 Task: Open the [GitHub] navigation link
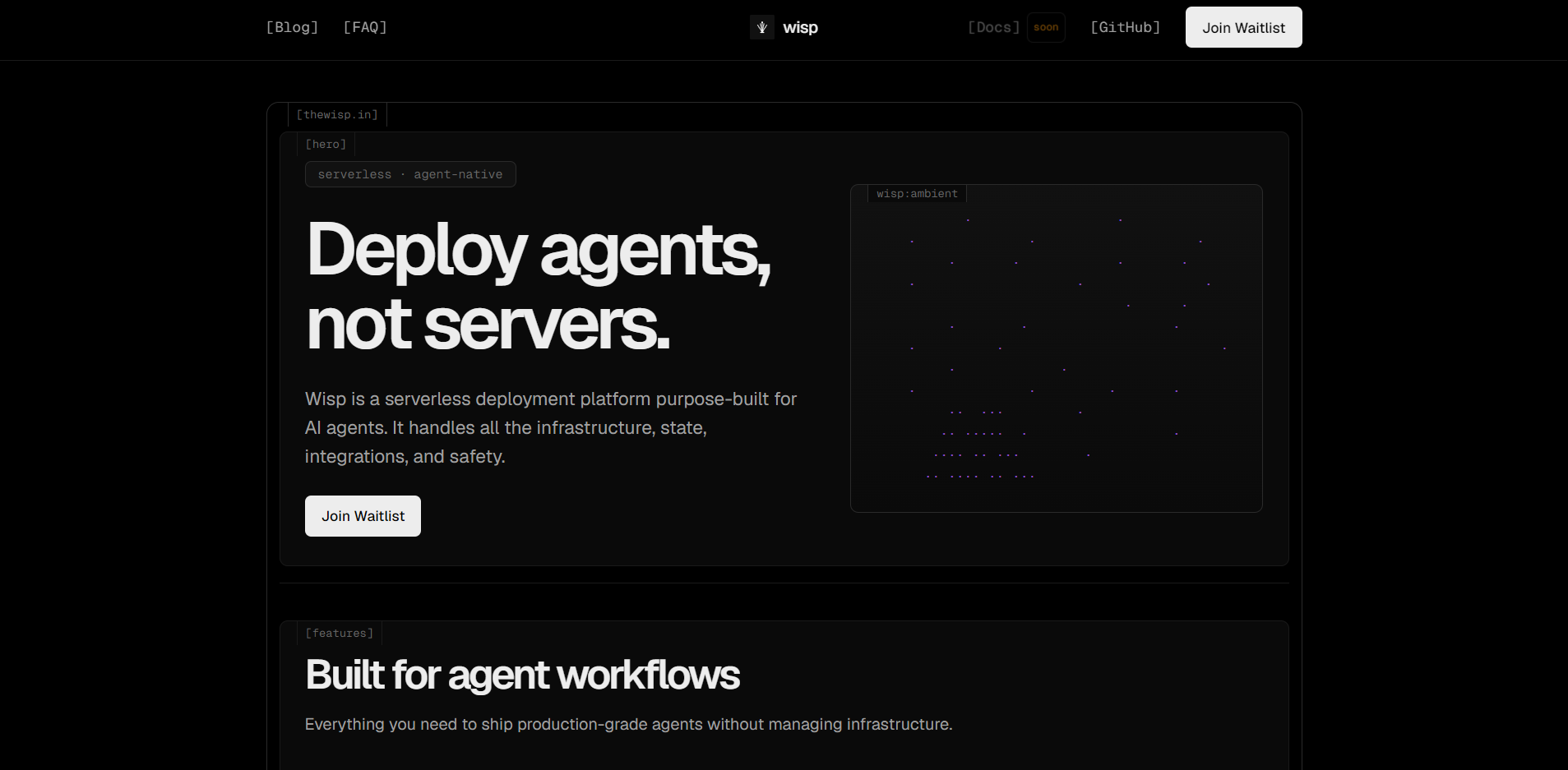(1125, 27)
